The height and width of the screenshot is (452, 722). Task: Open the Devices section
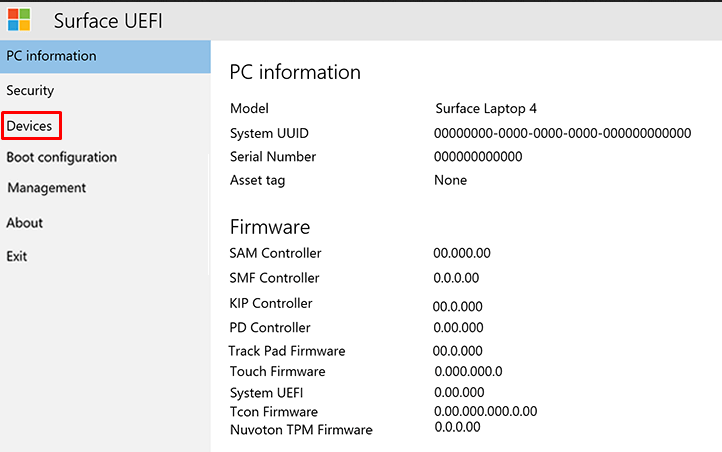click(x=30, y=126)
